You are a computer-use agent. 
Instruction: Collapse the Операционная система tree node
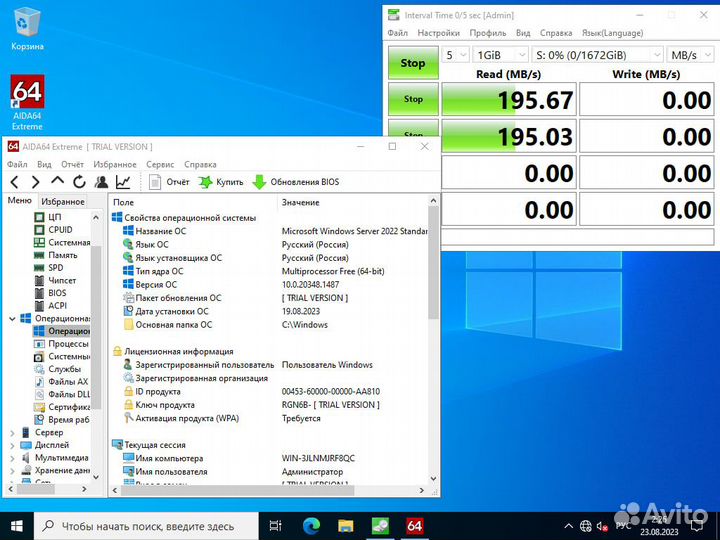pos(12,318)
